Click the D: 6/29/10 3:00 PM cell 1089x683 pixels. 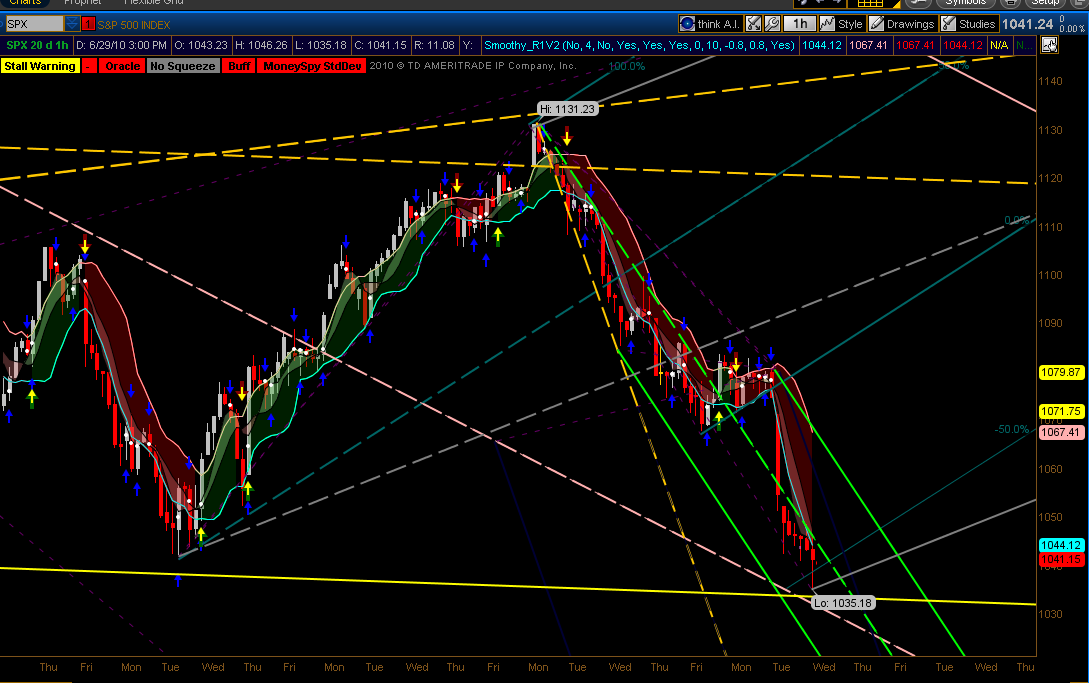point(121,45)
